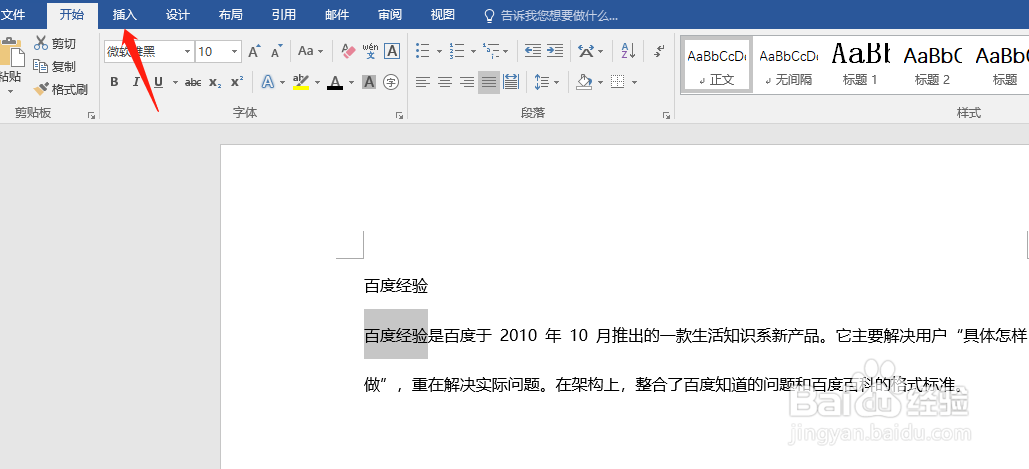Image resolution: width=1029 pixels, height=469 pixels.
Task: Toggle justify alignment
Action: [488, 82]
